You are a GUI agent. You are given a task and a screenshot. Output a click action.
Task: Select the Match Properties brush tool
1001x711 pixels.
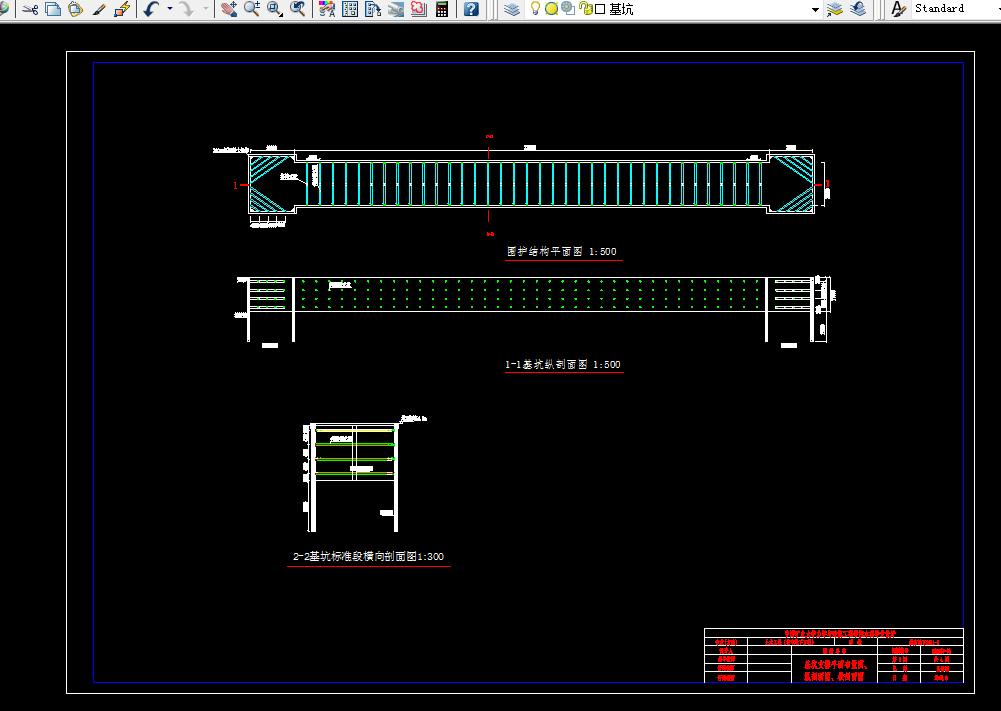(98, 9)
